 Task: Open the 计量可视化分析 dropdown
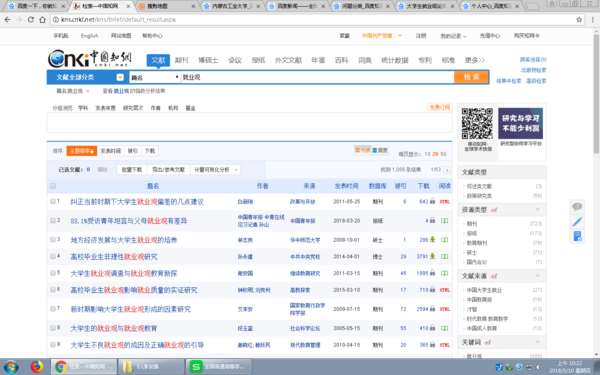(216, 170)
